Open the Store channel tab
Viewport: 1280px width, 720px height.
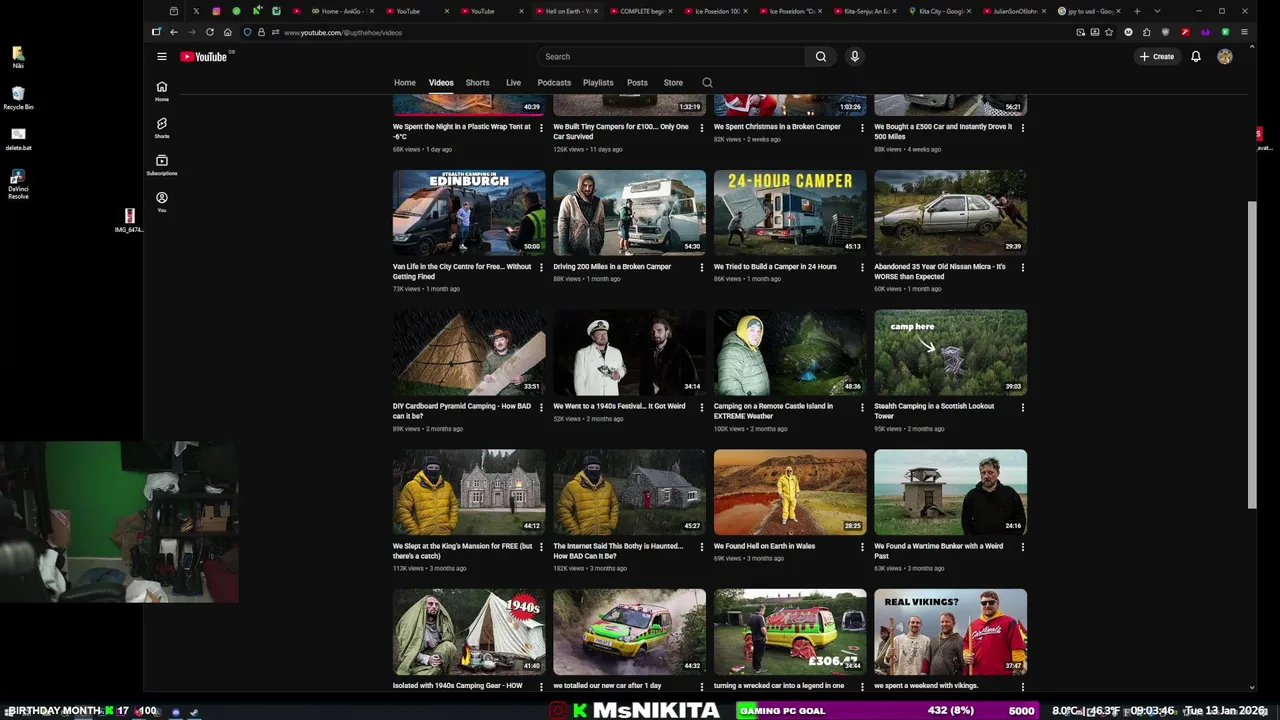[673, 83]
